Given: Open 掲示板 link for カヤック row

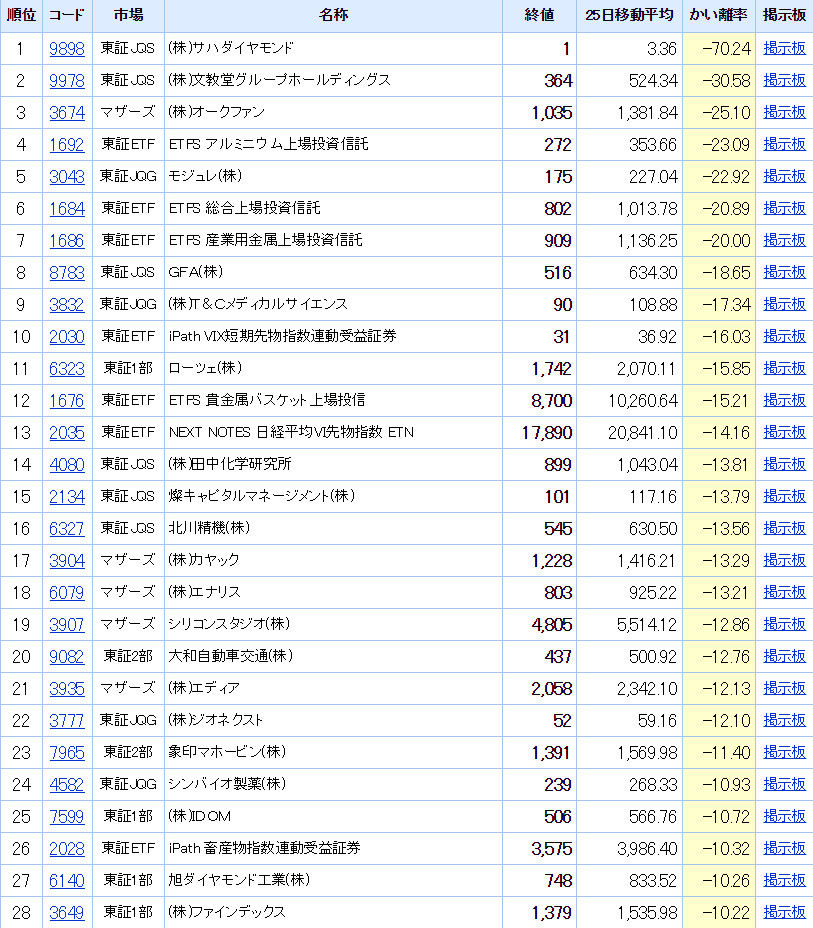Looking at the screenshot, I should 785,560.
